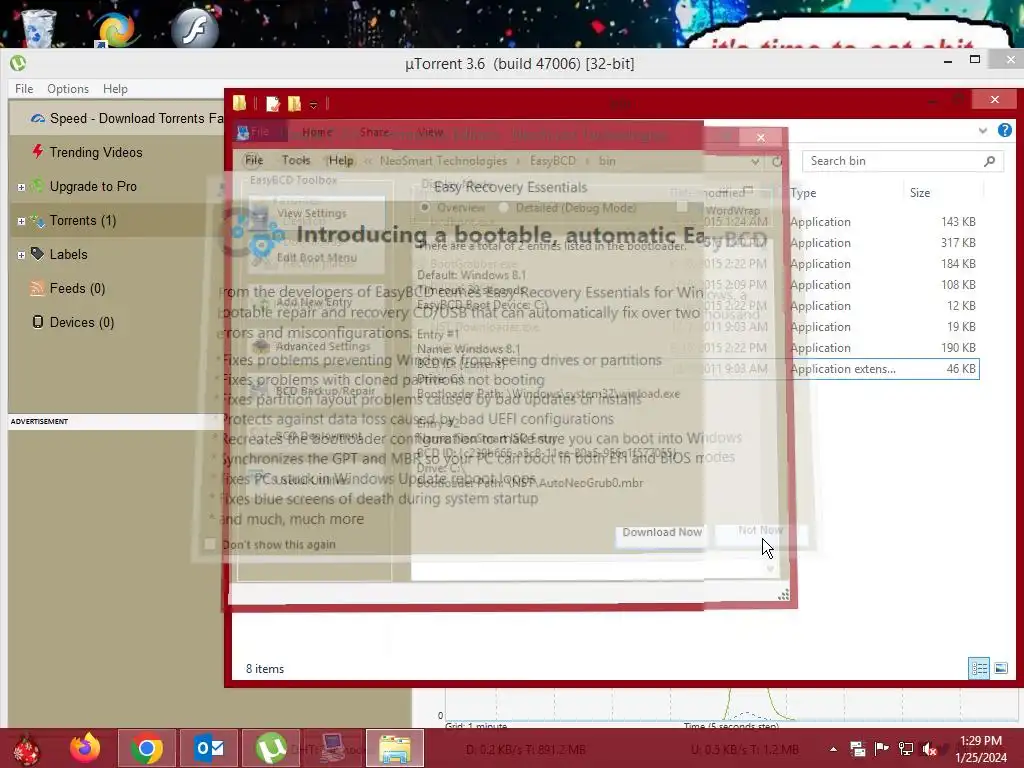The height and width of the screenshot is (768, 1024).
Task: Click the Labels tag icon
Action: point(37,254)
